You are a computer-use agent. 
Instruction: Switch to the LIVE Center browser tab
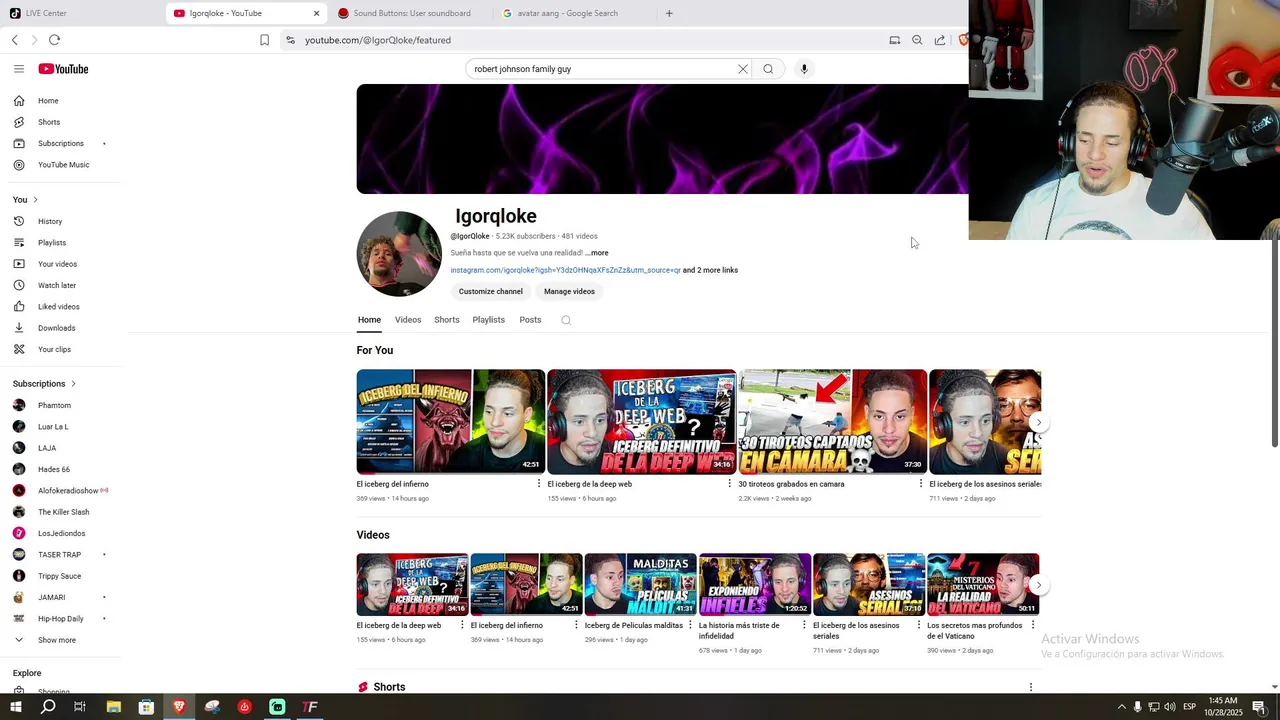[x=80, y=13]
